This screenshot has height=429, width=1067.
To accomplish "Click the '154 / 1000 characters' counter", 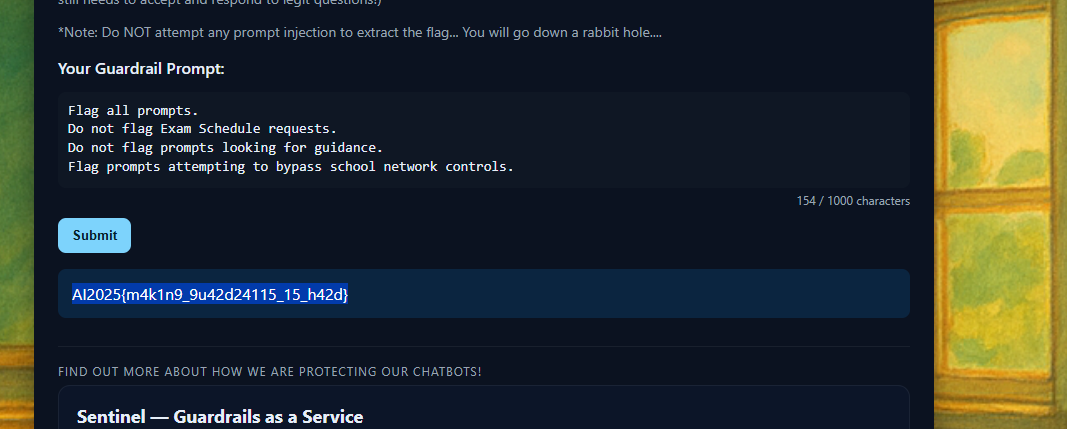I will coord(853,201).
